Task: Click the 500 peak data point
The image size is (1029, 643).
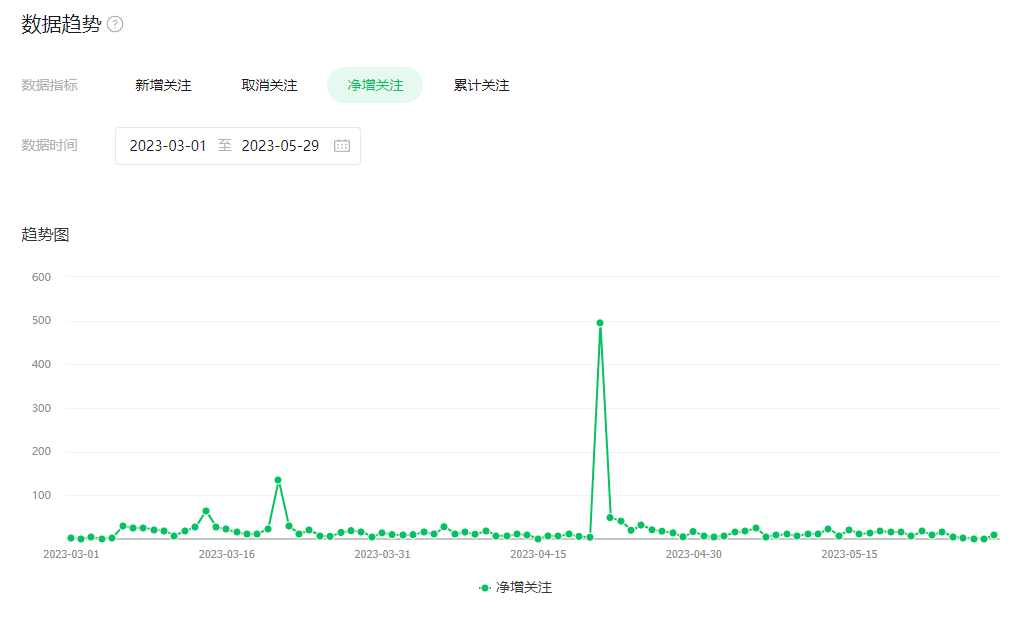Action: pyautogui.click(x=600, y=323)
